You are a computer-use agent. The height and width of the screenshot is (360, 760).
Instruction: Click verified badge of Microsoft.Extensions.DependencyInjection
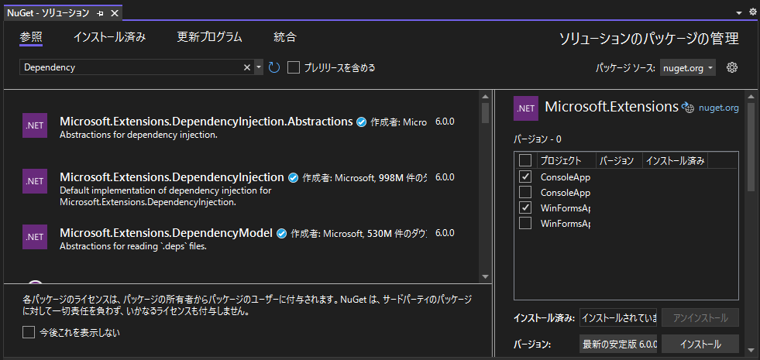tap(293, 178)
